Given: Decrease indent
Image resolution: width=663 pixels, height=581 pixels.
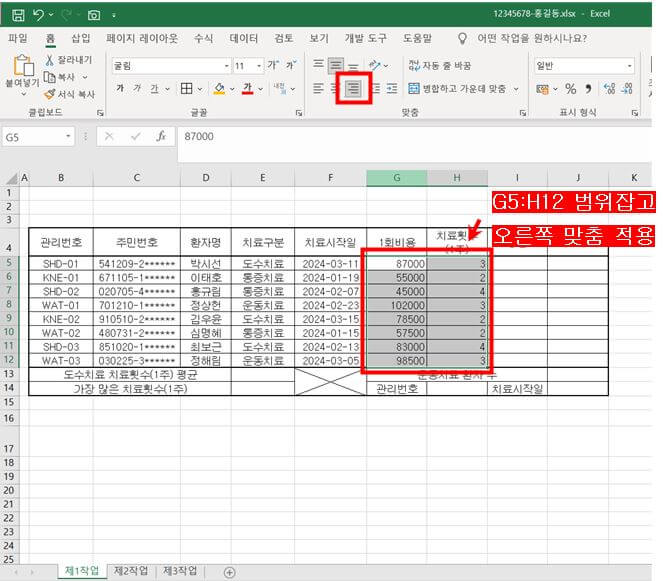Looking at the screenshot, I should coord(375,88).
